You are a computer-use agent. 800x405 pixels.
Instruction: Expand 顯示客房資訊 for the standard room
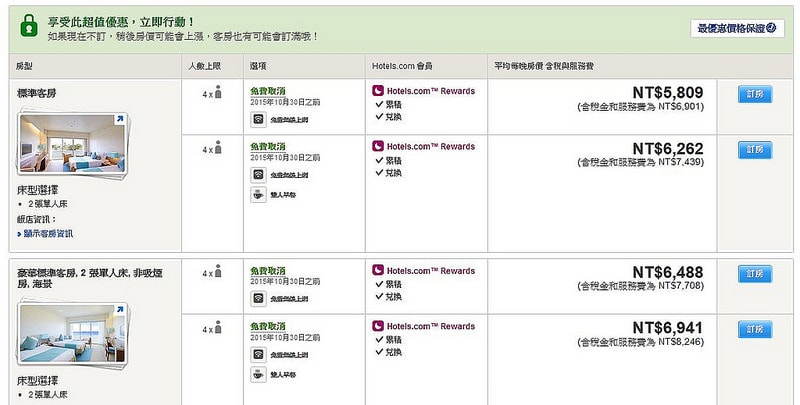point(48,233)
